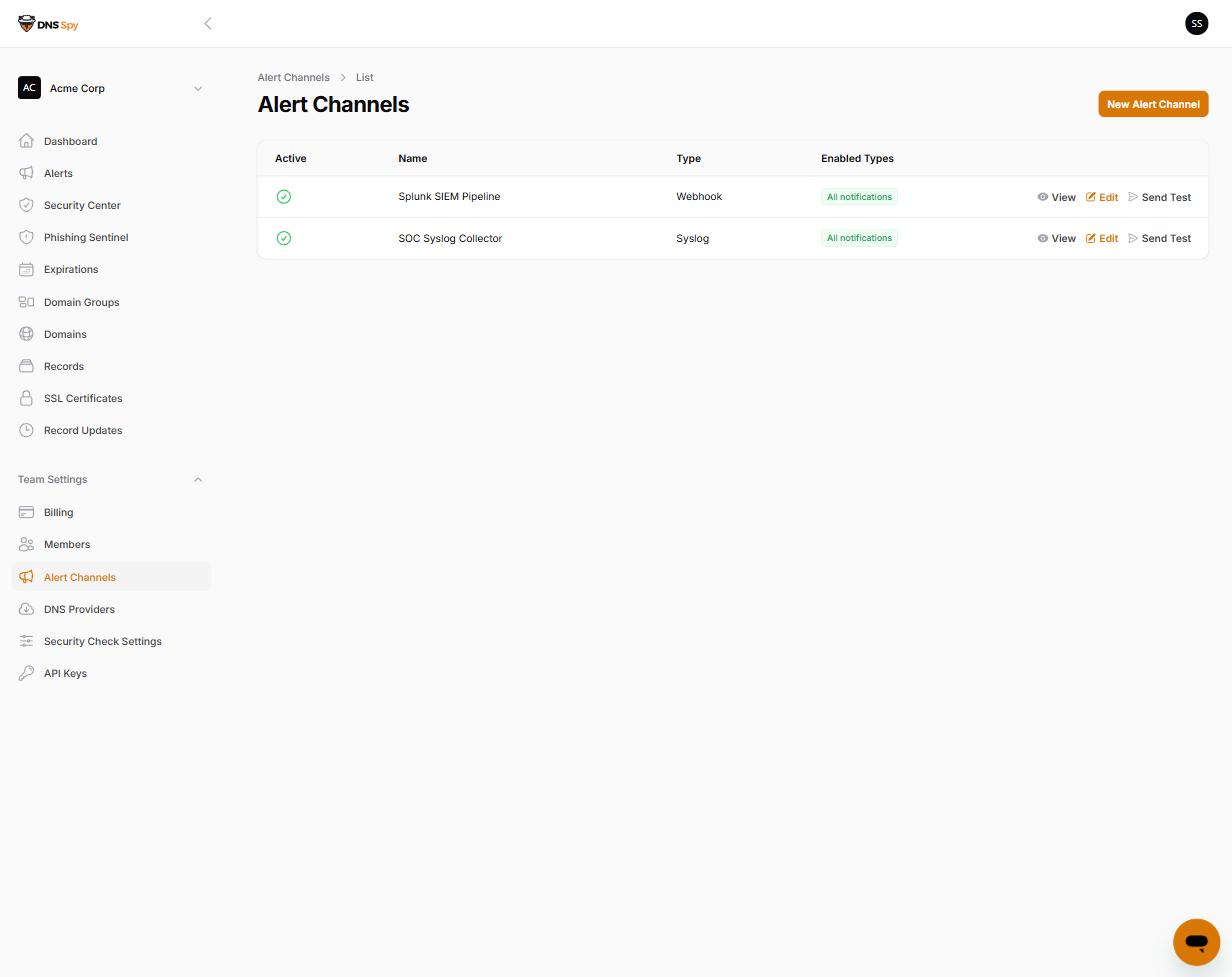1232x977 pixels.
Task: Open the chat support widget
Action: tap(1196, 942)
